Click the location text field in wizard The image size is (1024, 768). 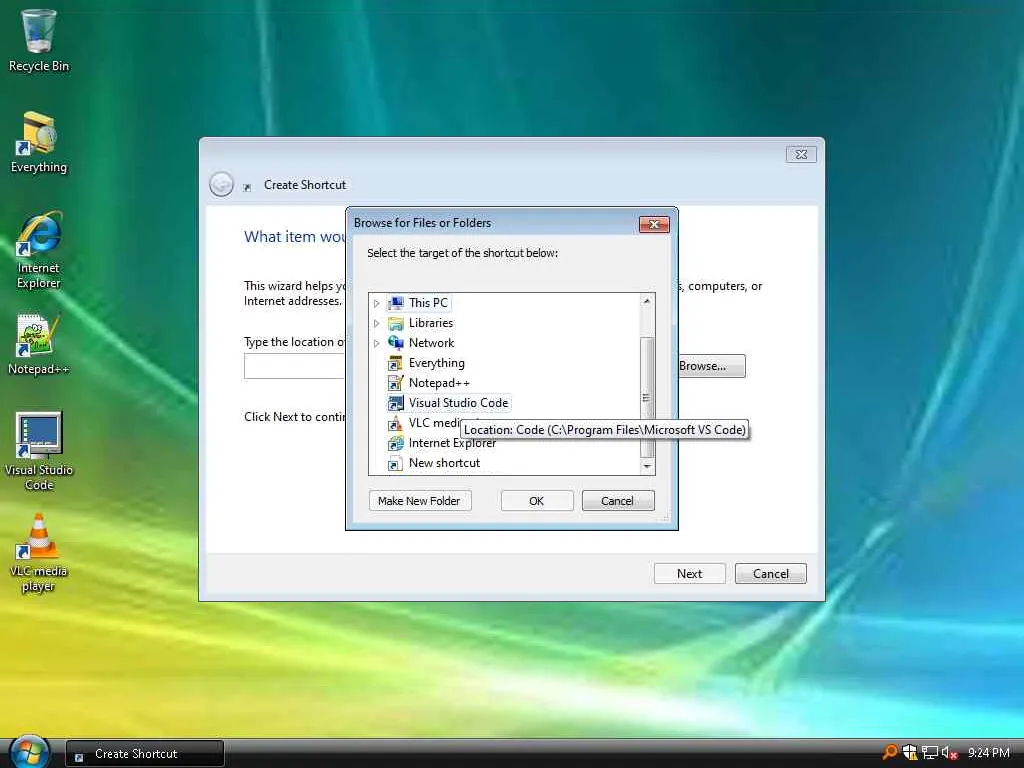(295, 366)
